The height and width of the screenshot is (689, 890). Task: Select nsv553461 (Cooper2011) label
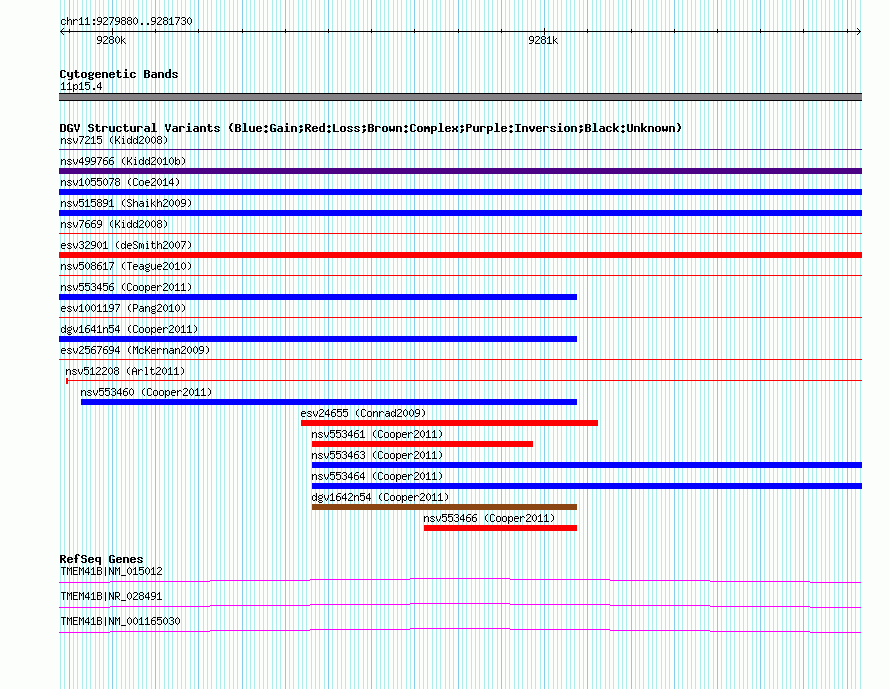pyautogui.click(x=377, y=434)
